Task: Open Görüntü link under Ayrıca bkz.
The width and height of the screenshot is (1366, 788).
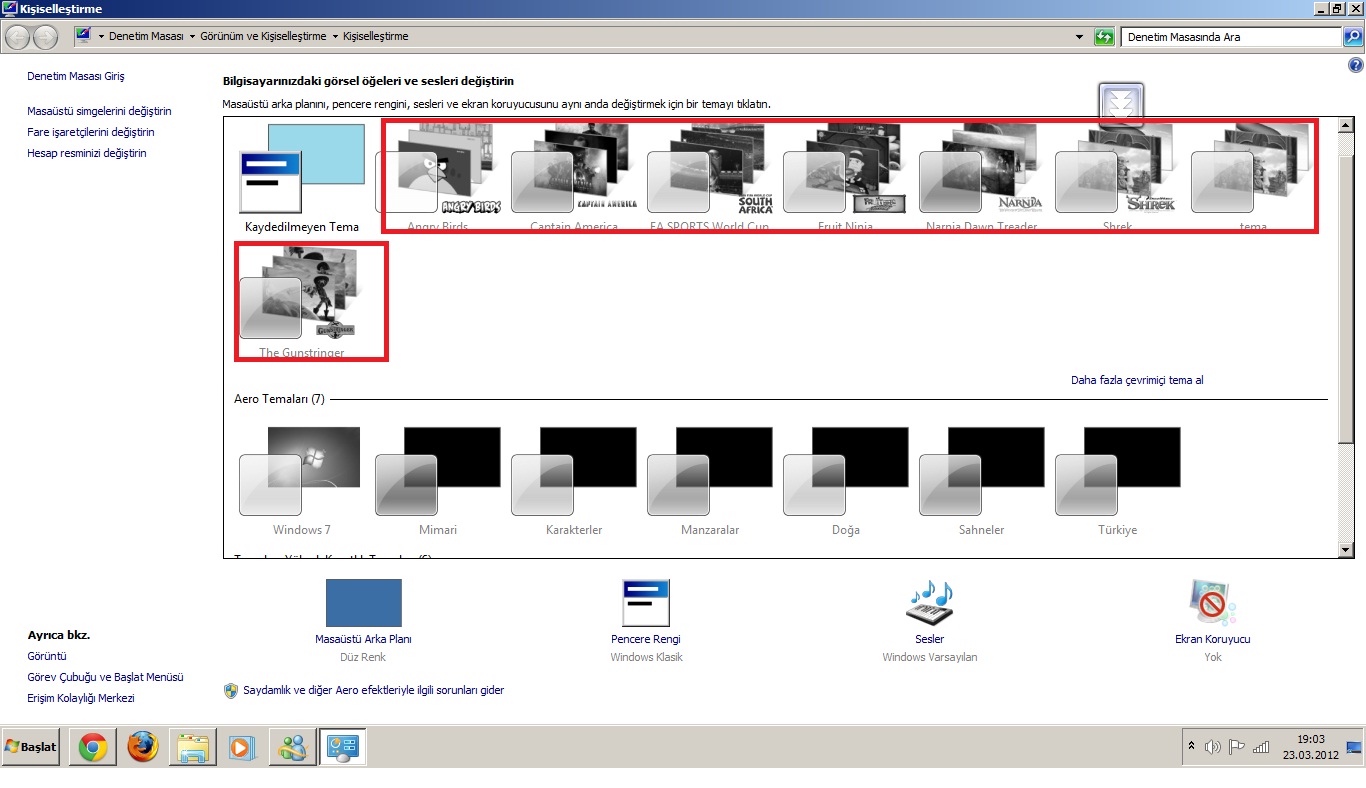Action: coord(47,656)
